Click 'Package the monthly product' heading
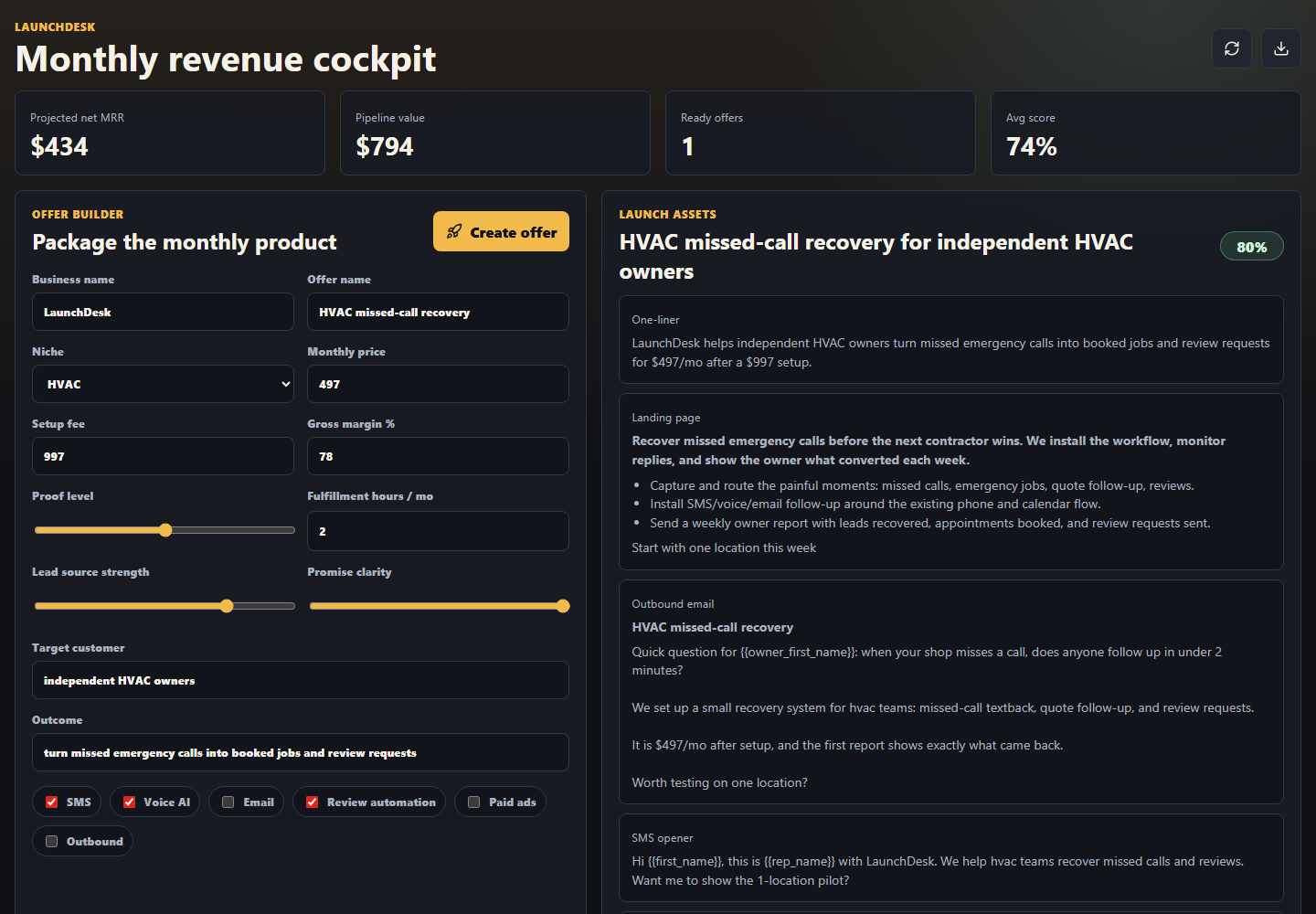The width and height of the screenshot is (1316, 914). (185, 242)
